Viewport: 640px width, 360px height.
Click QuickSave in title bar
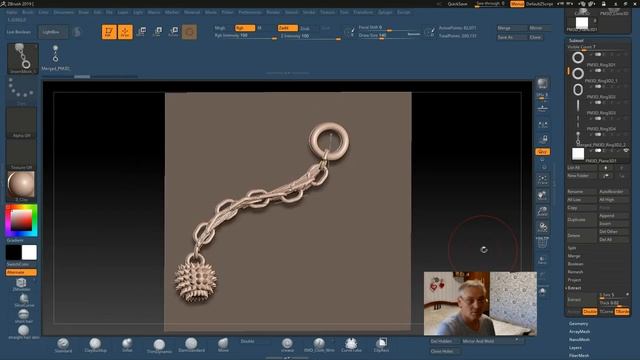click(x=458, y=4)
